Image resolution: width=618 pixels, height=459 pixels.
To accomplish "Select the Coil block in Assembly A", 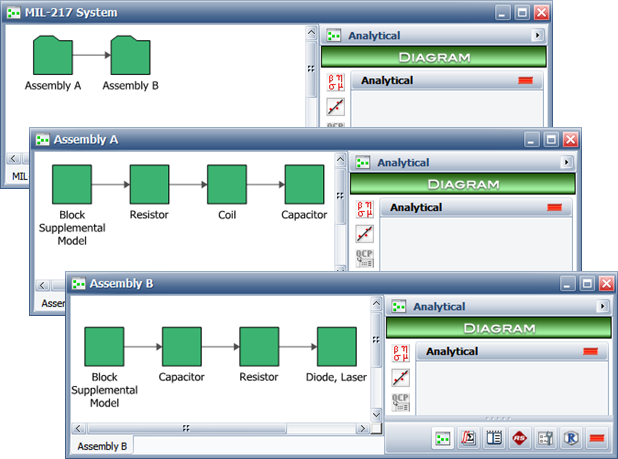I will (226, 185).
